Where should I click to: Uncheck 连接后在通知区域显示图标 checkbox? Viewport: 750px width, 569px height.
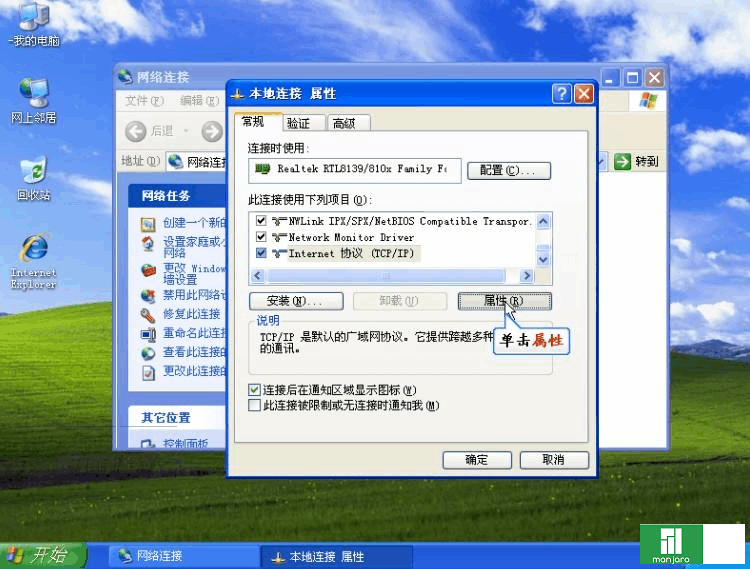[254, 390]
